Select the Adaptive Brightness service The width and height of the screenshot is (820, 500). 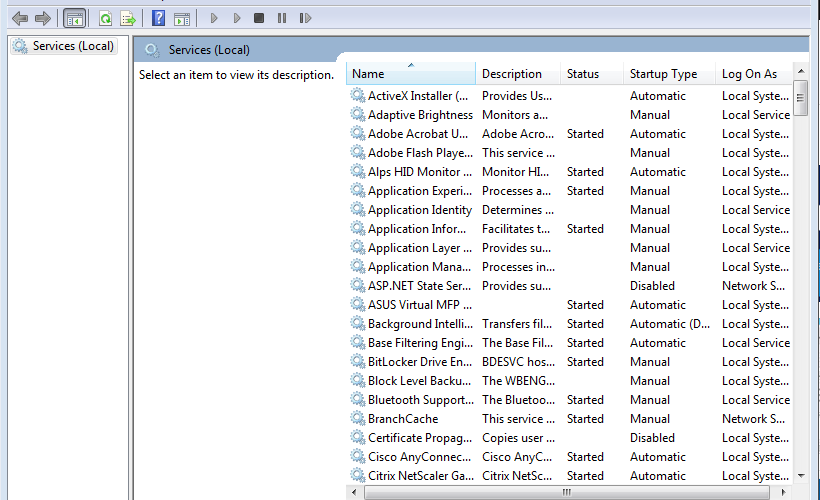pos(420,115)
